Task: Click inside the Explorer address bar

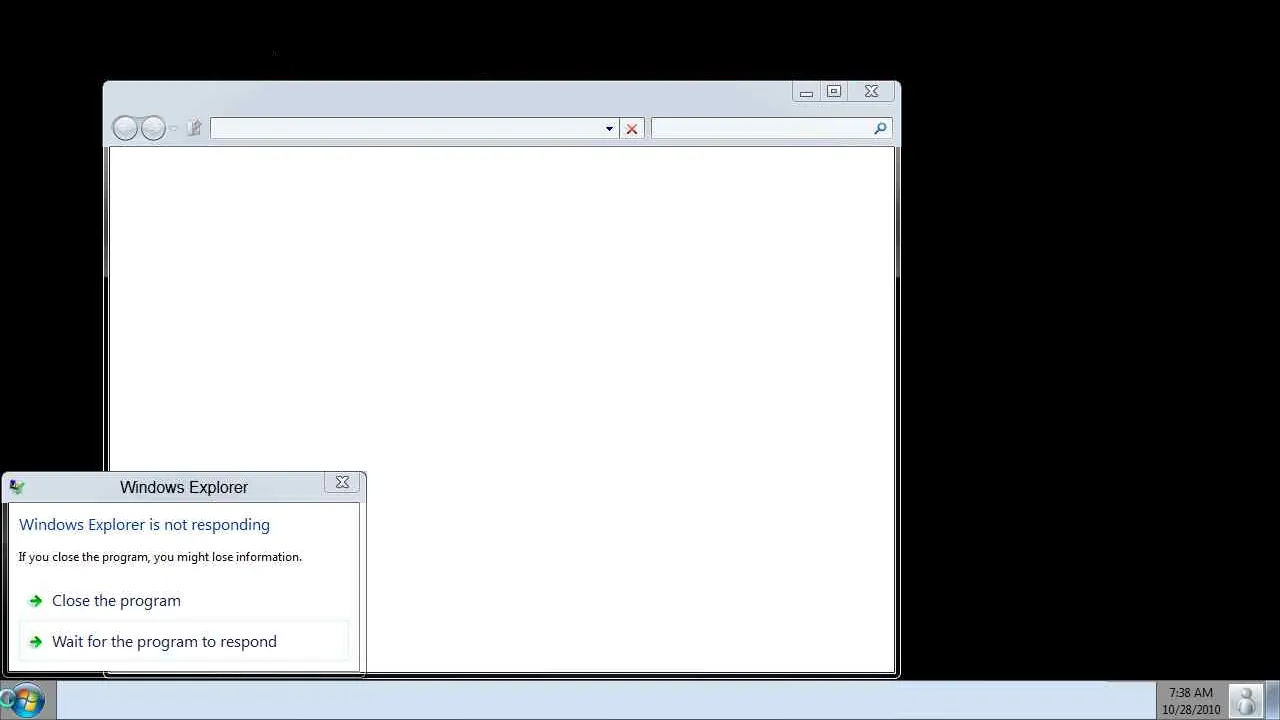Action: 406,128
